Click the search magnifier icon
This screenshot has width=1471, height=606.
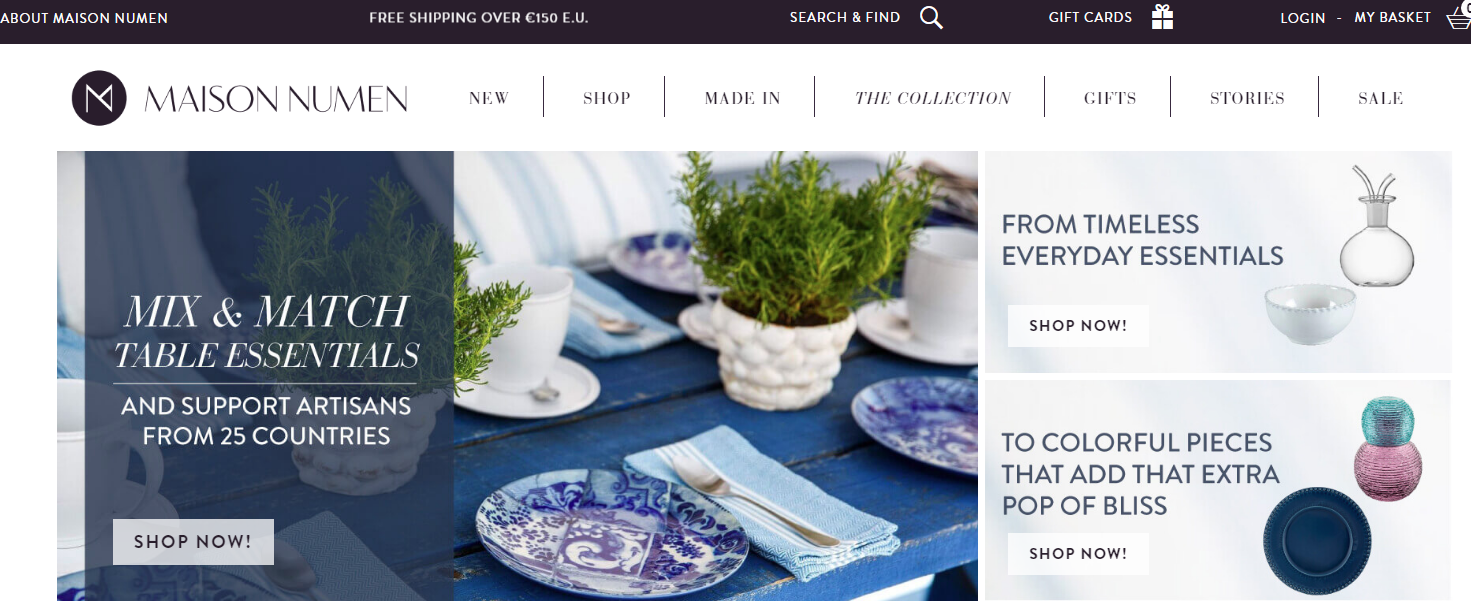click(x=931, y=18)
